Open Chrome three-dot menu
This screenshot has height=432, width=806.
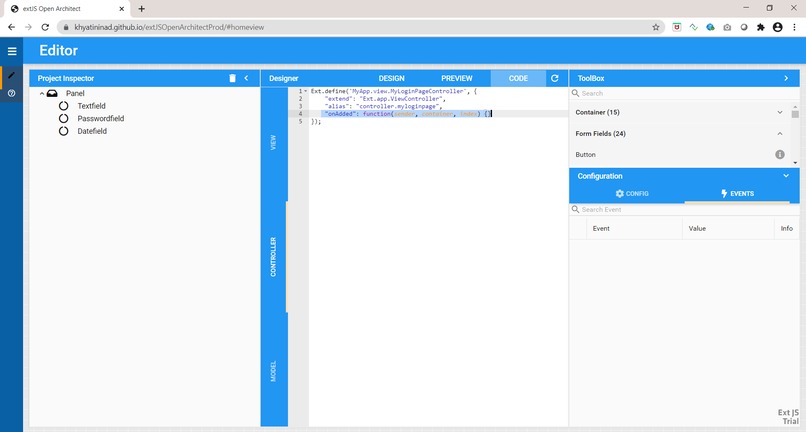(x=794, y=27)
